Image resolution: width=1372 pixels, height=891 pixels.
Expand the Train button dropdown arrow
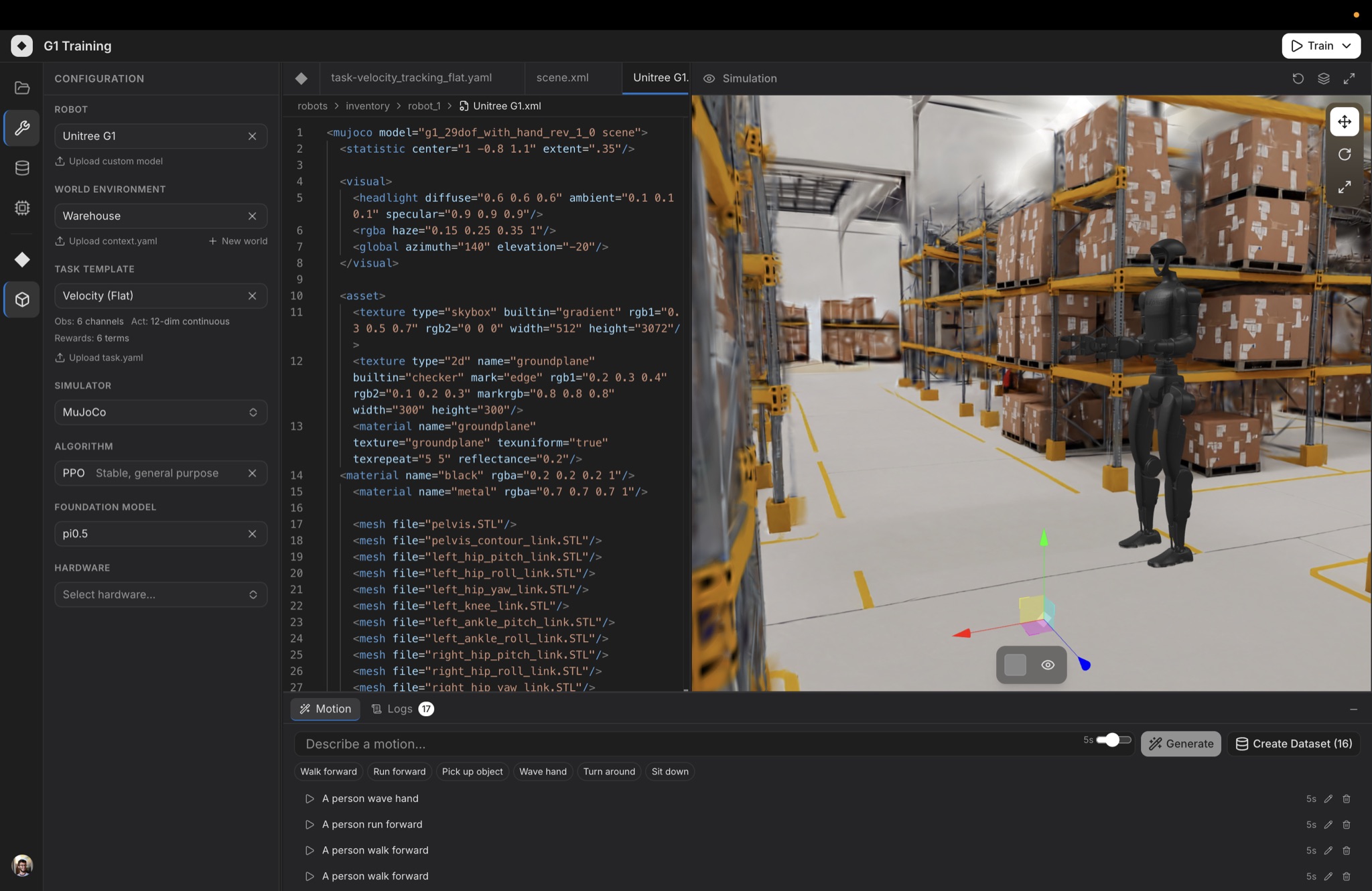pyautogui.click(x=1345, y=46)
